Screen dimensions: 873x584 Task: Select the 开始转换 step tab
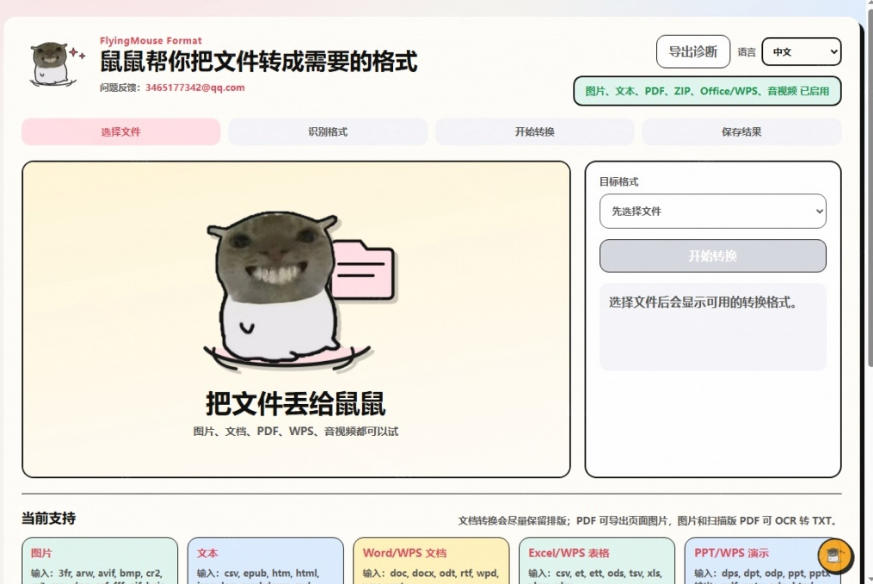click(534, 132)
